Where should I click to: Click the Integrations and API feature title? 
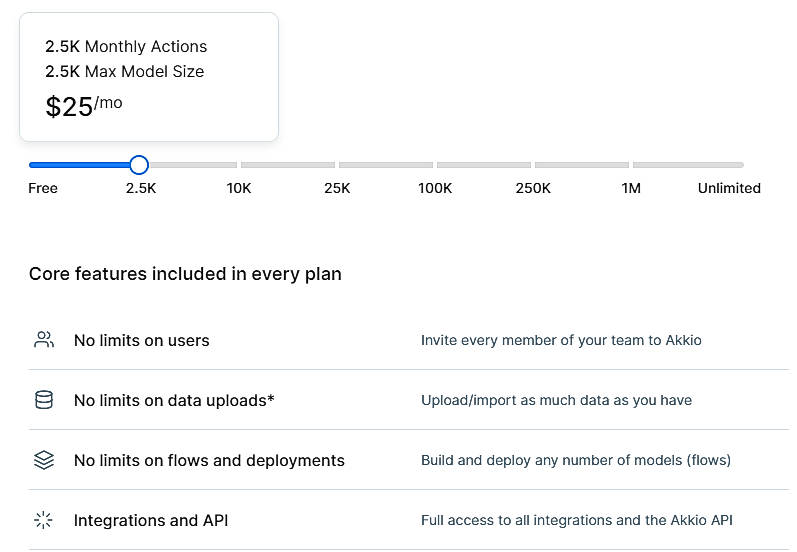151,520
